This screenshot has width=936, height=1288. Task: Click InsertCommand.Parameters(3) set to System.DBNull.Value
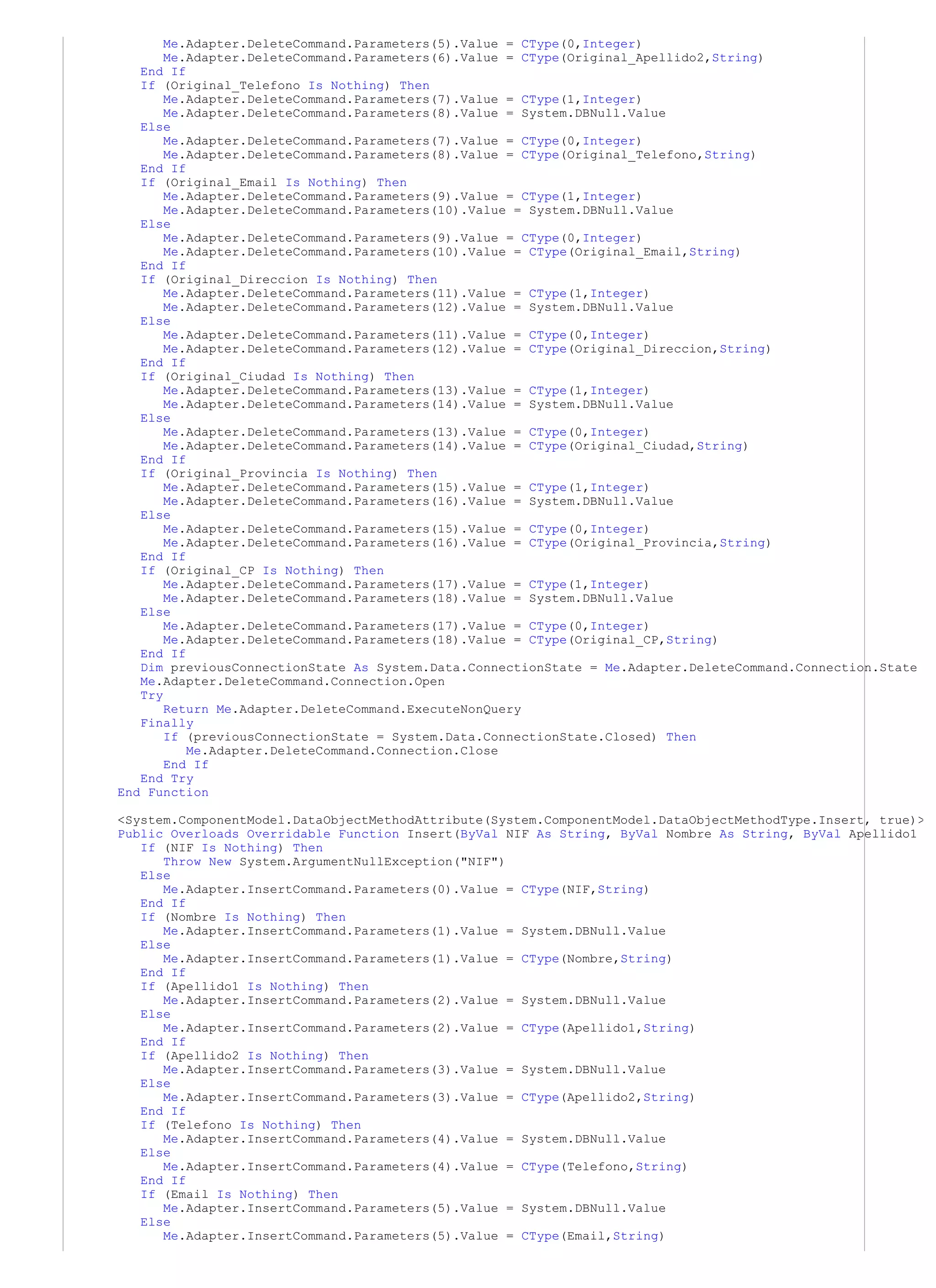(414, 1070)
